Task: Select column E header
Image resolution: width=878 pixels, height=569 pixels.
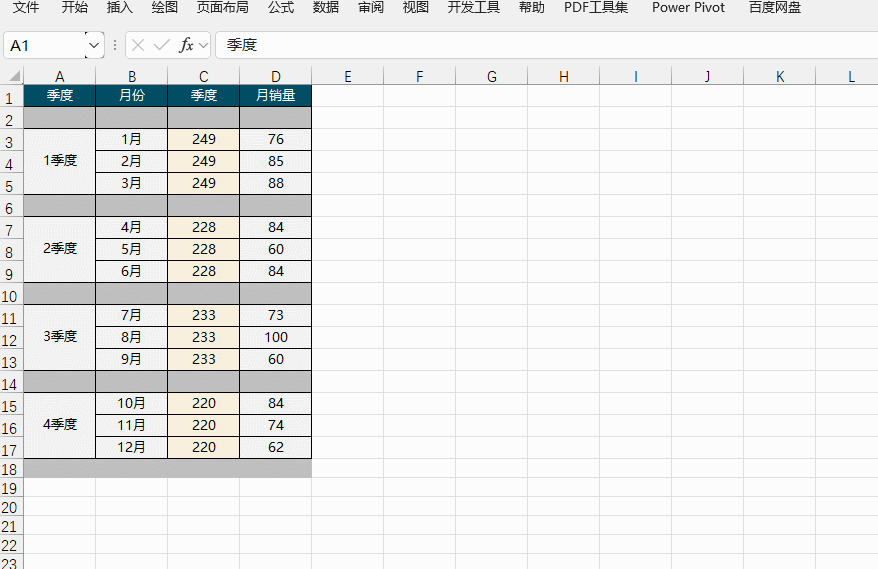Action: (x=348, y=76)
